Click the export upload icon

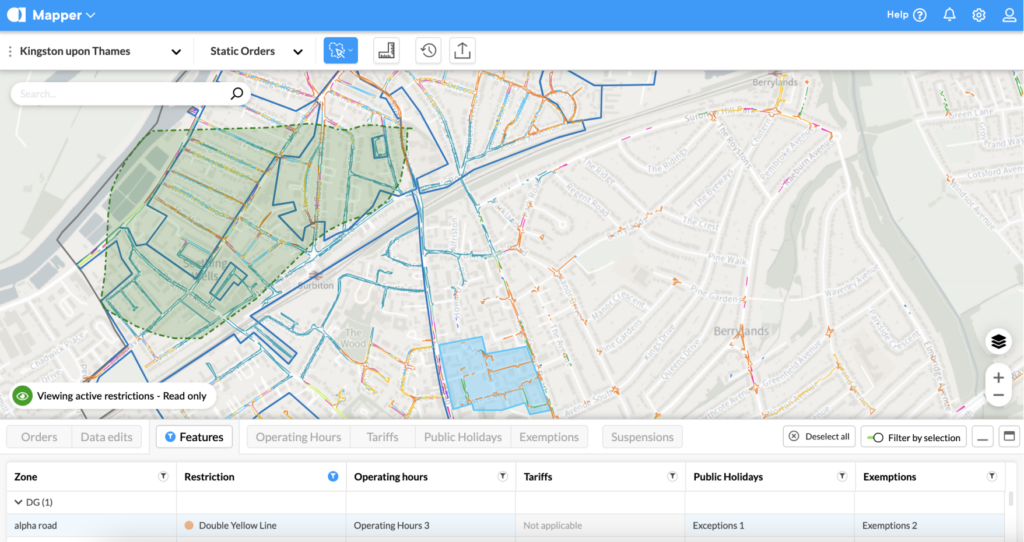point(461,51)
